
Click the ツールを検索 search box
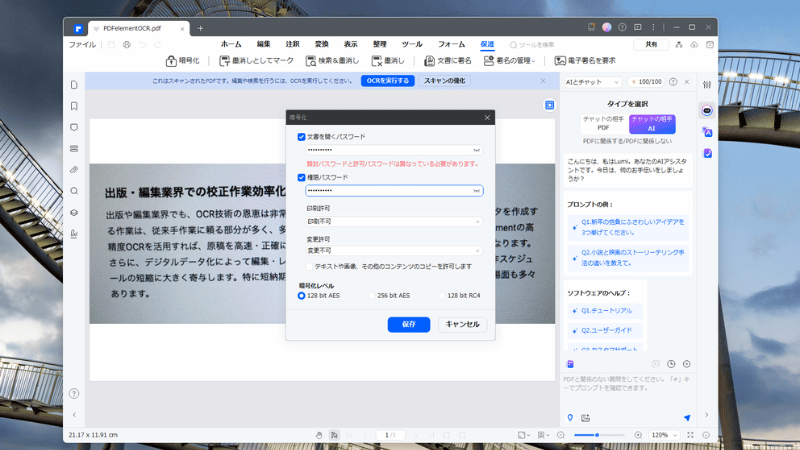click(532, 45)
